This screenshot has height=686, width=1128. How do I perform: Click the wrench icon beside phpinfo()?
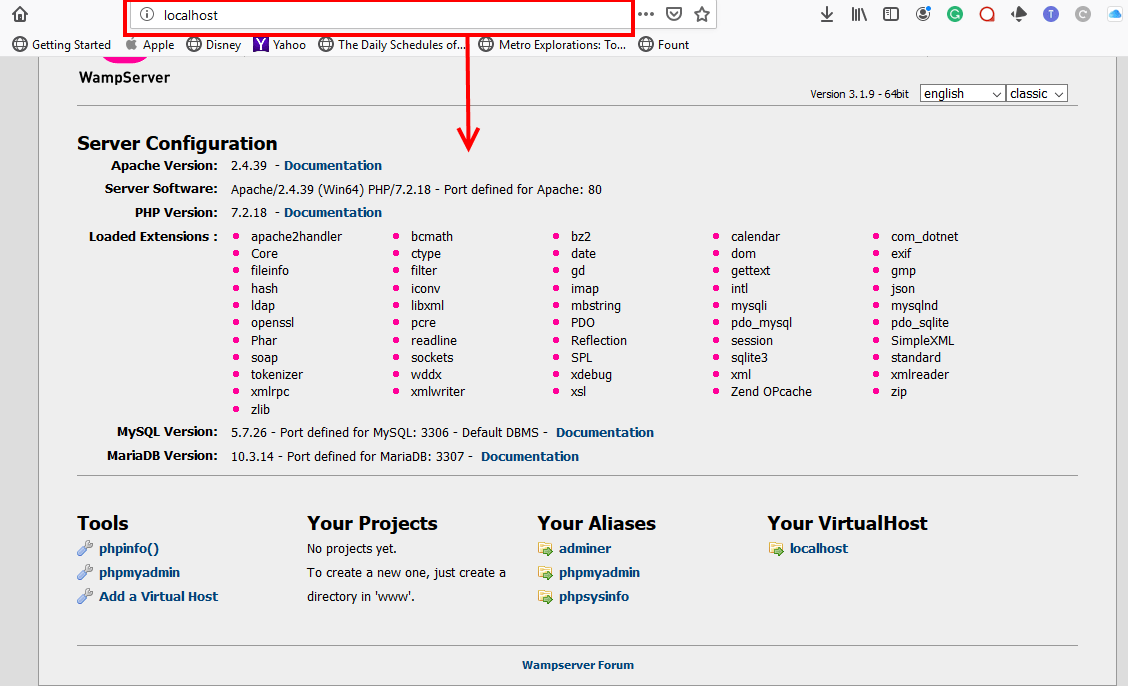pos(85,549)
